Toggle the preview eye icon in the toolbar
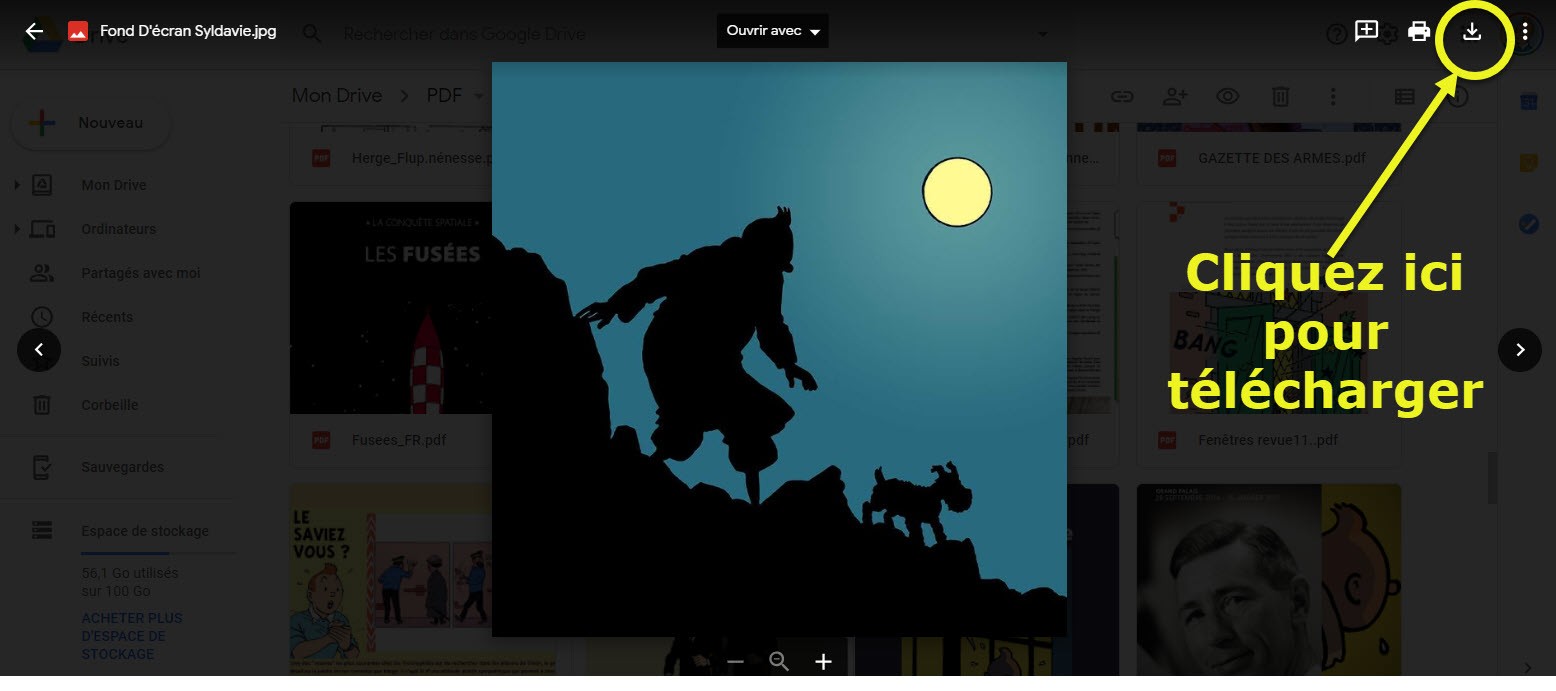 1227,97
